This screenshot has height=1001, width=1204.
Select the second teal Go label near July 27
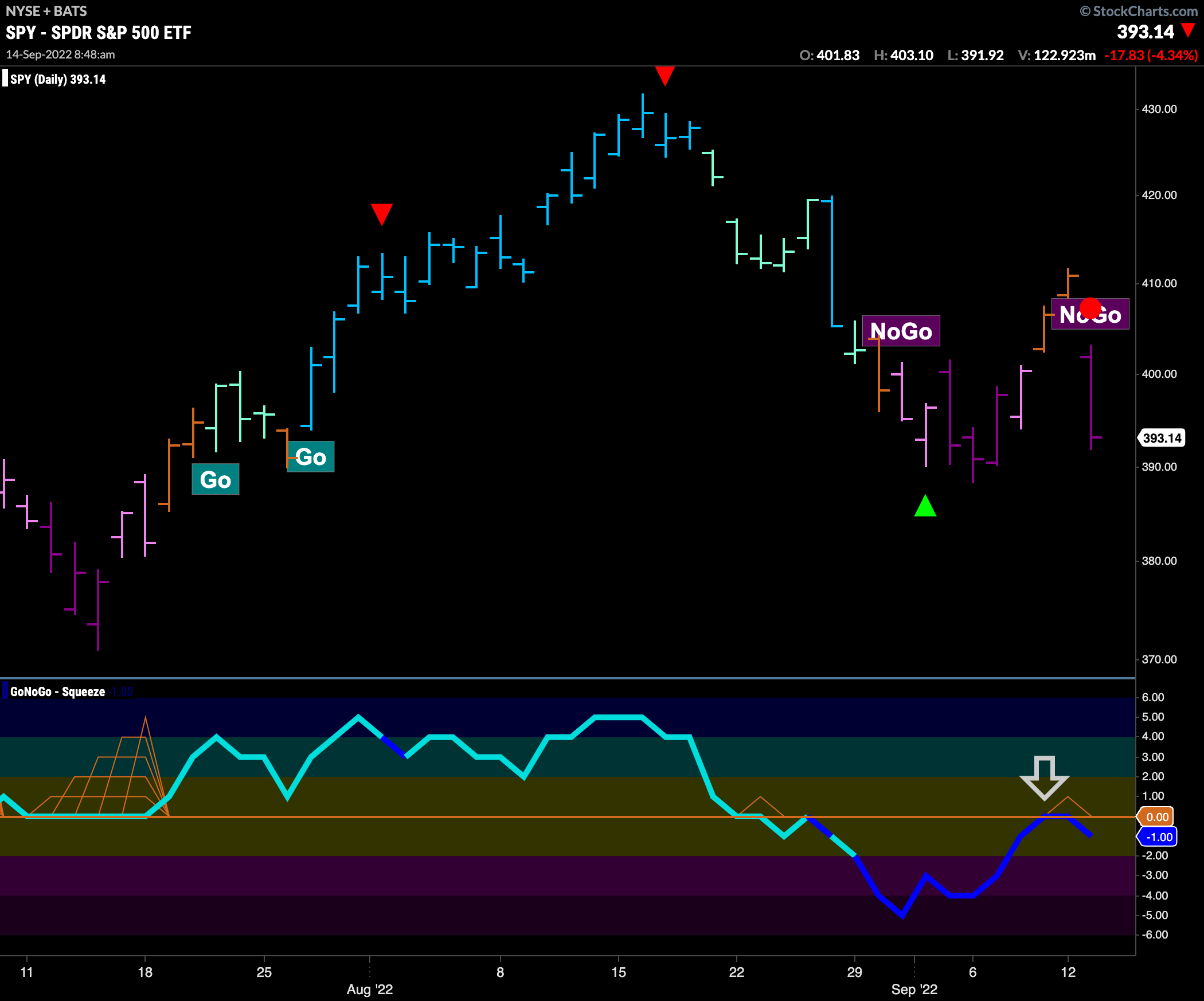coord(311,456)
